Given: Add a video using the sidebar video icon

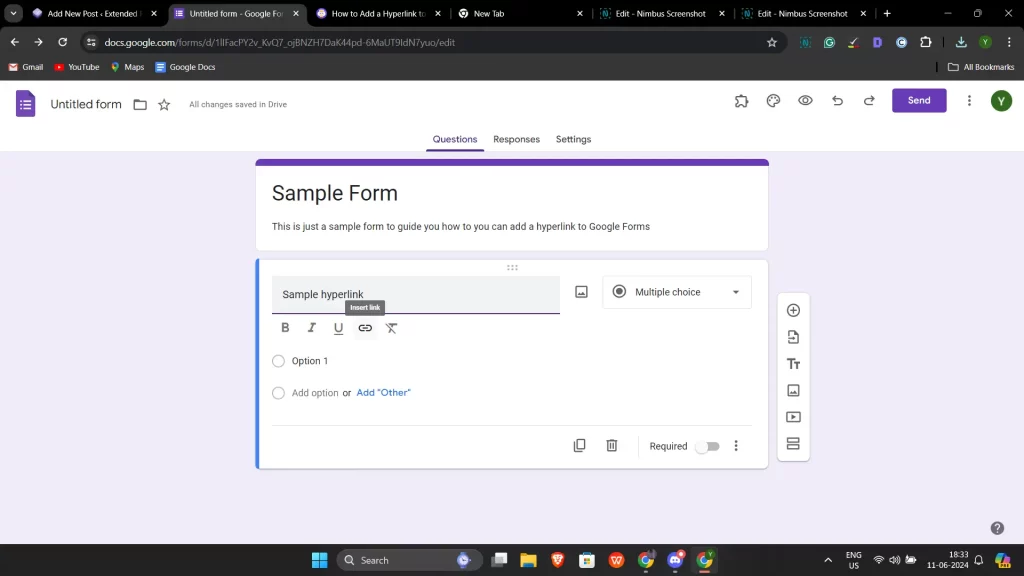Looking at the screenshot, I should pyautogui.click(x=793, y=417).
